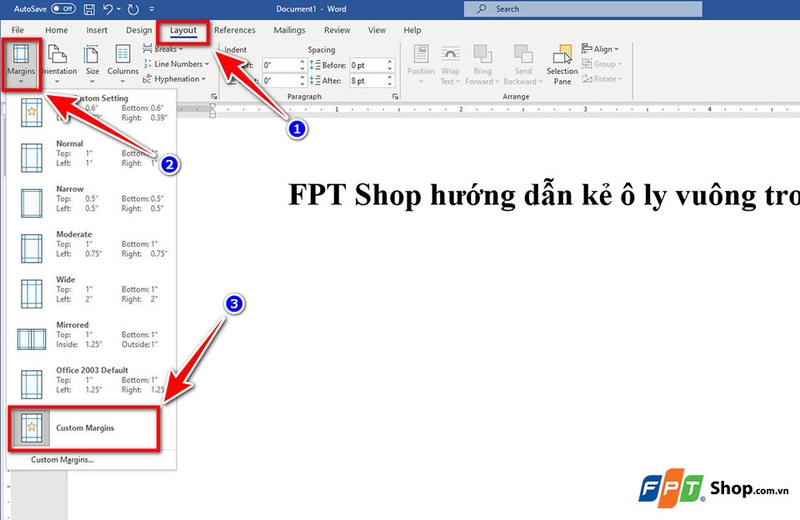This screenshot has height=520, width=800.
Task: Click the Save floppy disk icon
Action: coord(89,9)
